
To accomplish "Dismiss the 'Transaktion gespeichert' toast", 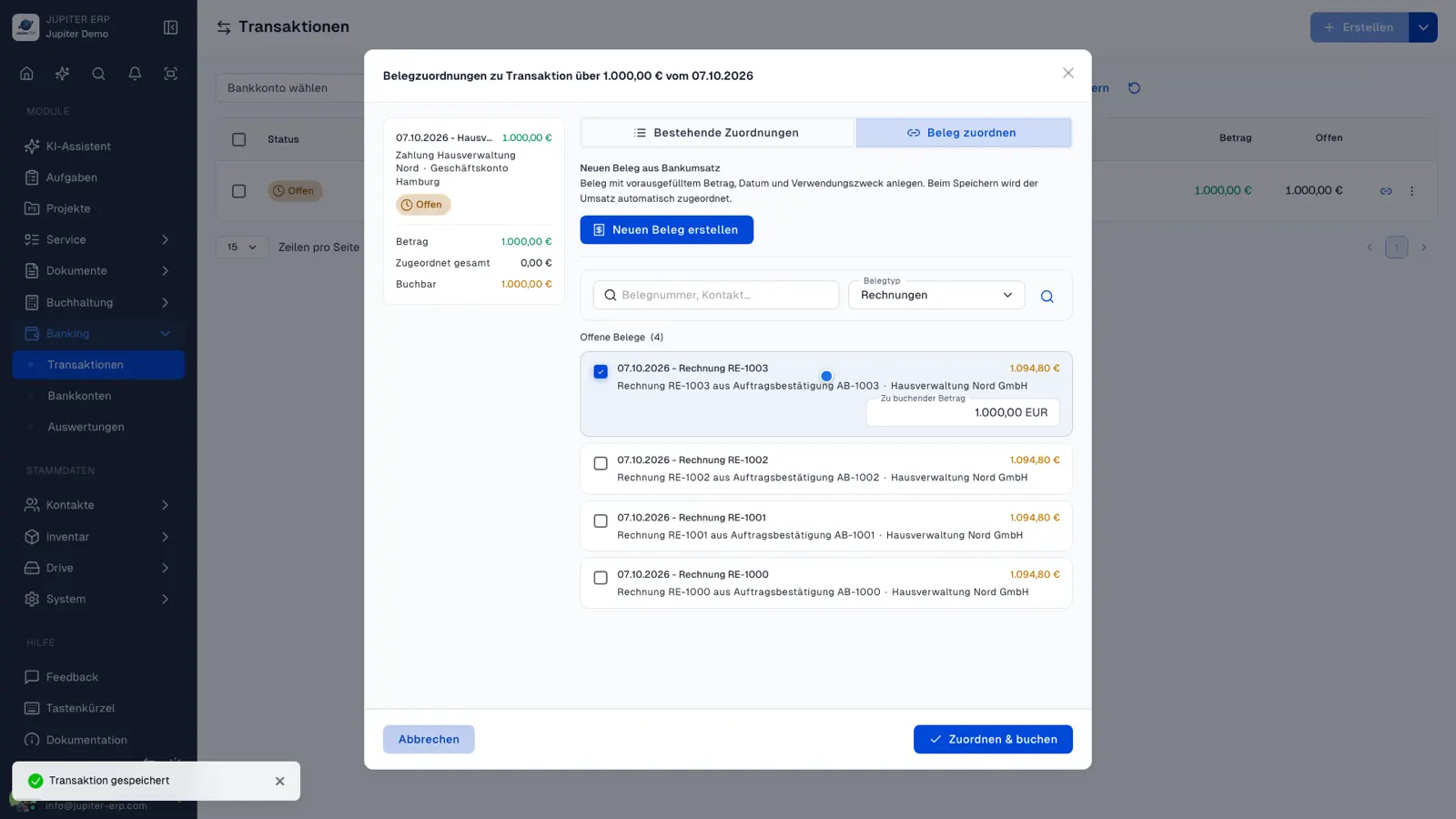I will [x=279, y=781].
